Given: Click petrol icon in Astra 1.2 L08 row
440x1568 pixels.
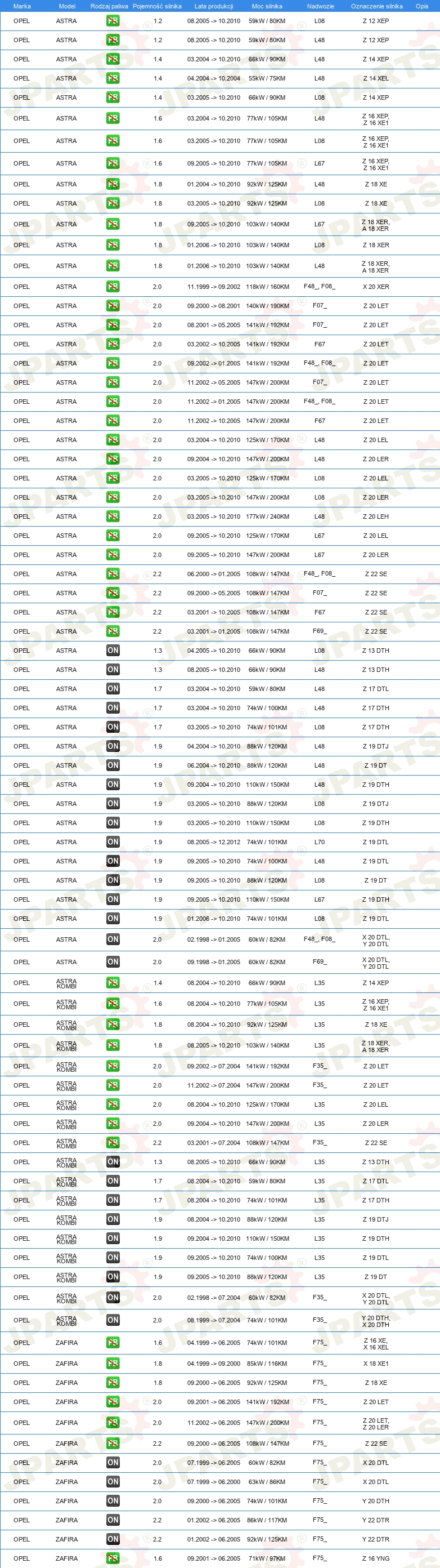Looking at the screenshot, I should pos(113,21).
